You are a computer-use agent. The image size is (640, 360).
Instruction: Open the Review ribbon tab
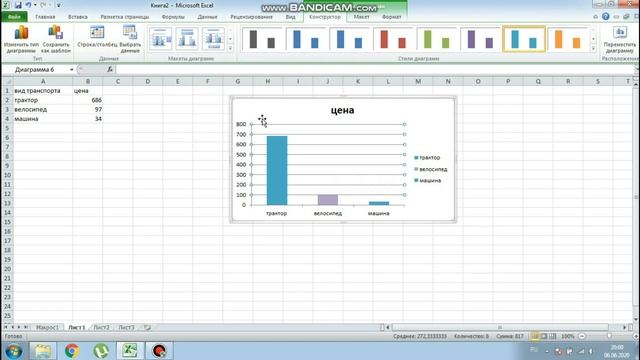[251, 17]
